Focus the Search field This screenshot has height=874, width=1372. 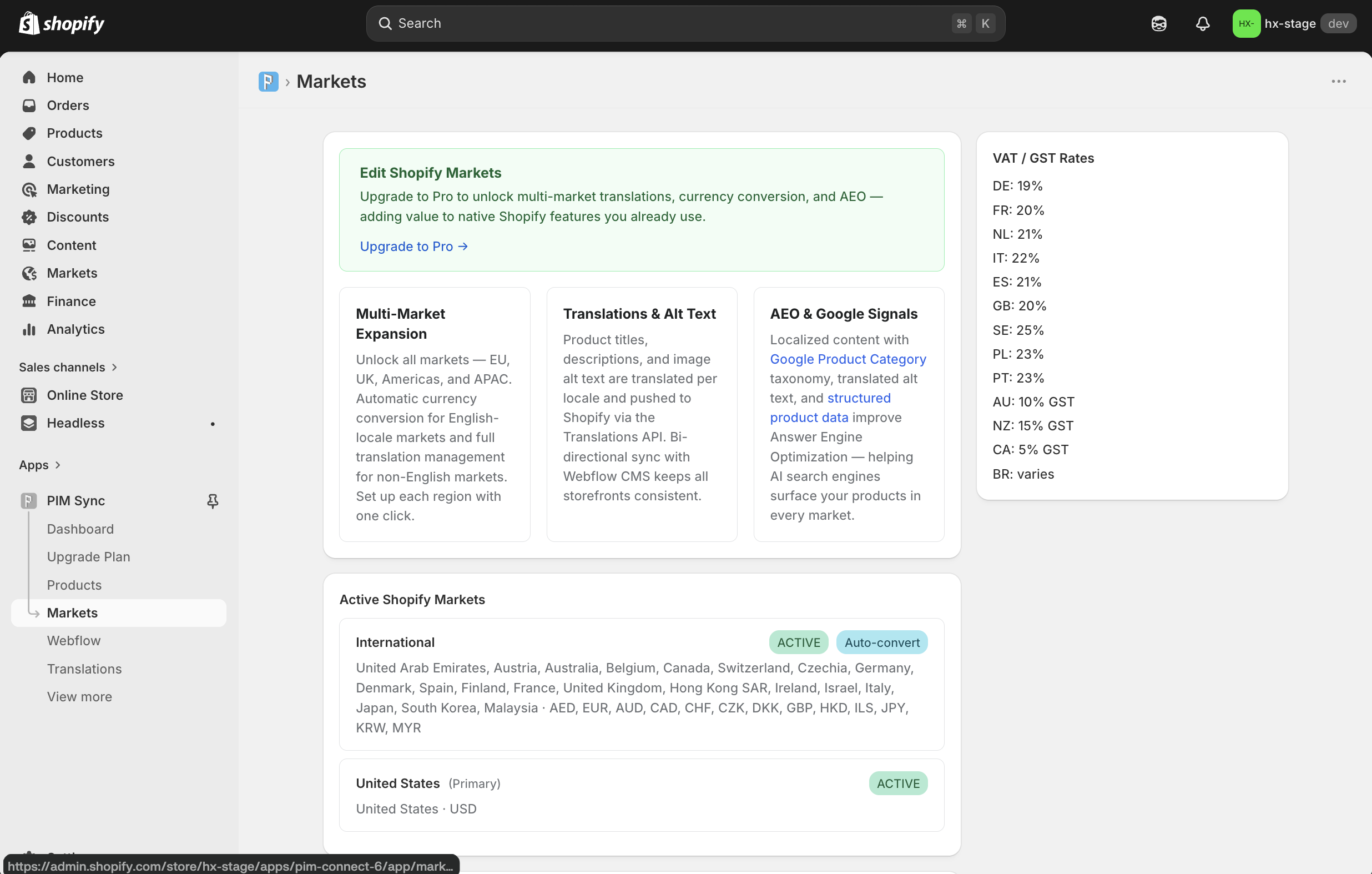click(x=685, y=23)
